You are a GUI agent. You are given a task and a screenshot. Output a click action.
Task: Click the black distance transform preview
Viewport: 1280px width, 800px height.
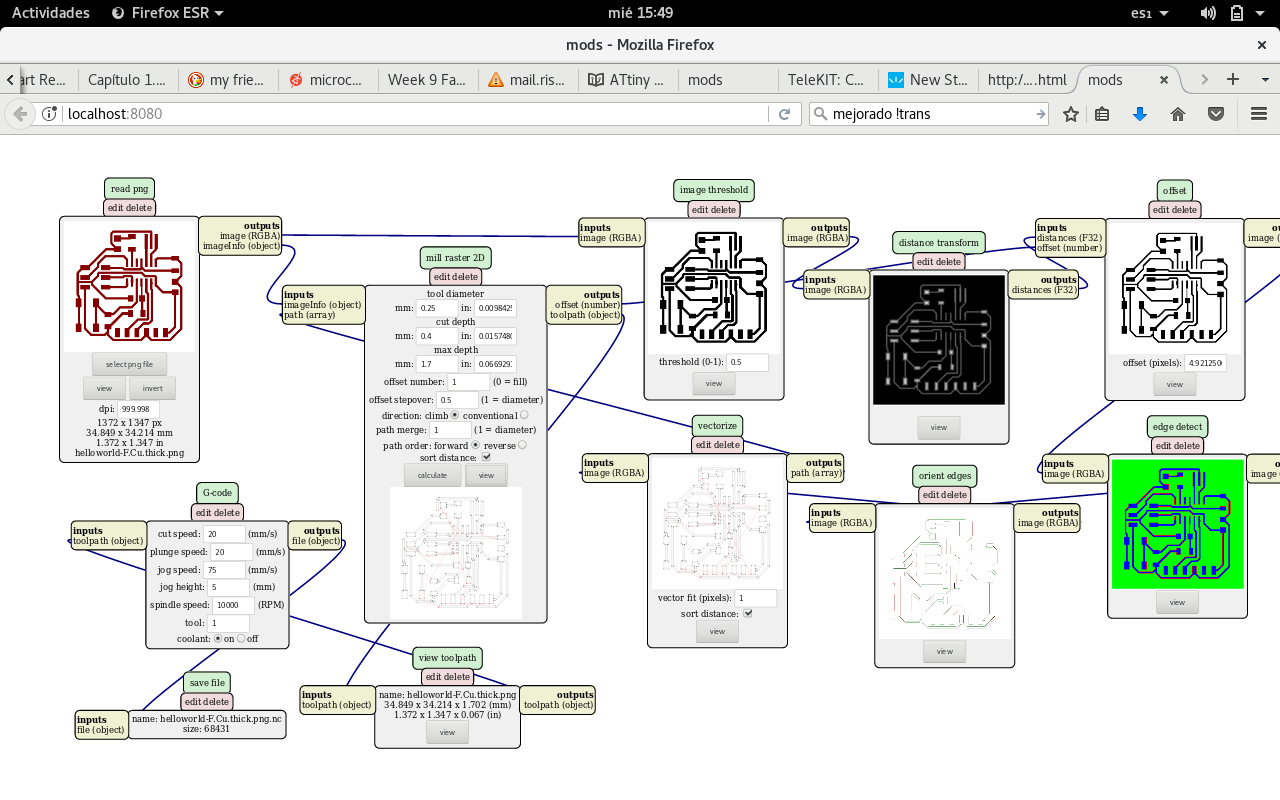[939, 340]
